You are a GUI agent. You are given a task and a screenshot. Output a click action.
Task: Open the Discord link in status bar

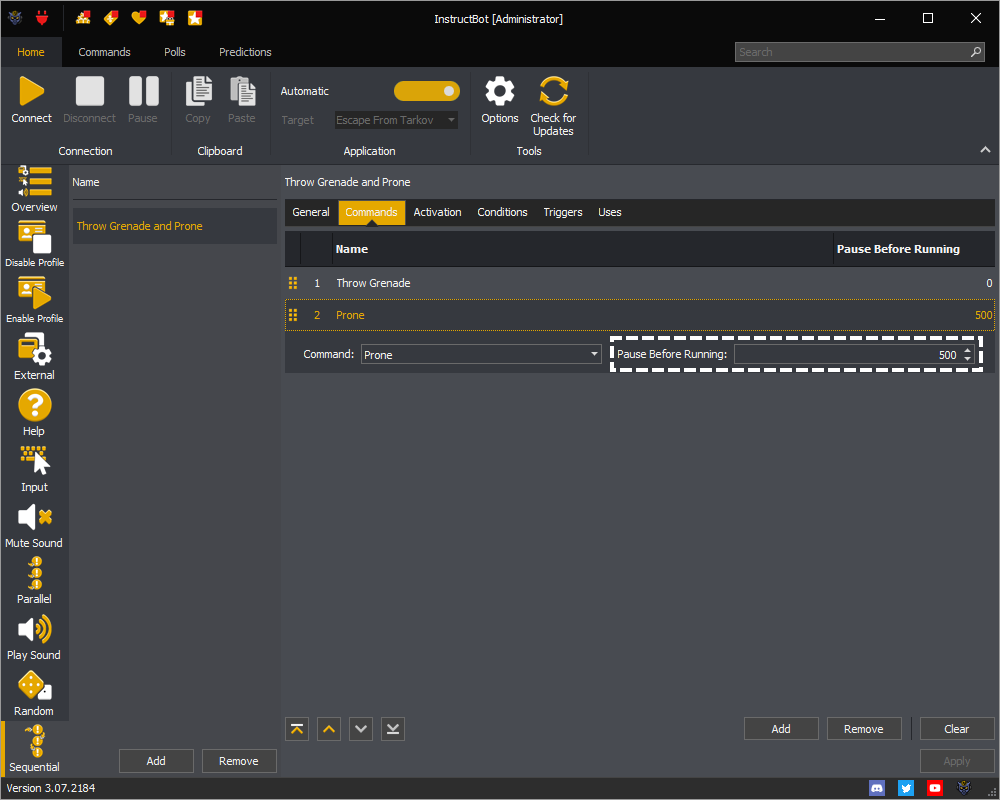(877, 788)
